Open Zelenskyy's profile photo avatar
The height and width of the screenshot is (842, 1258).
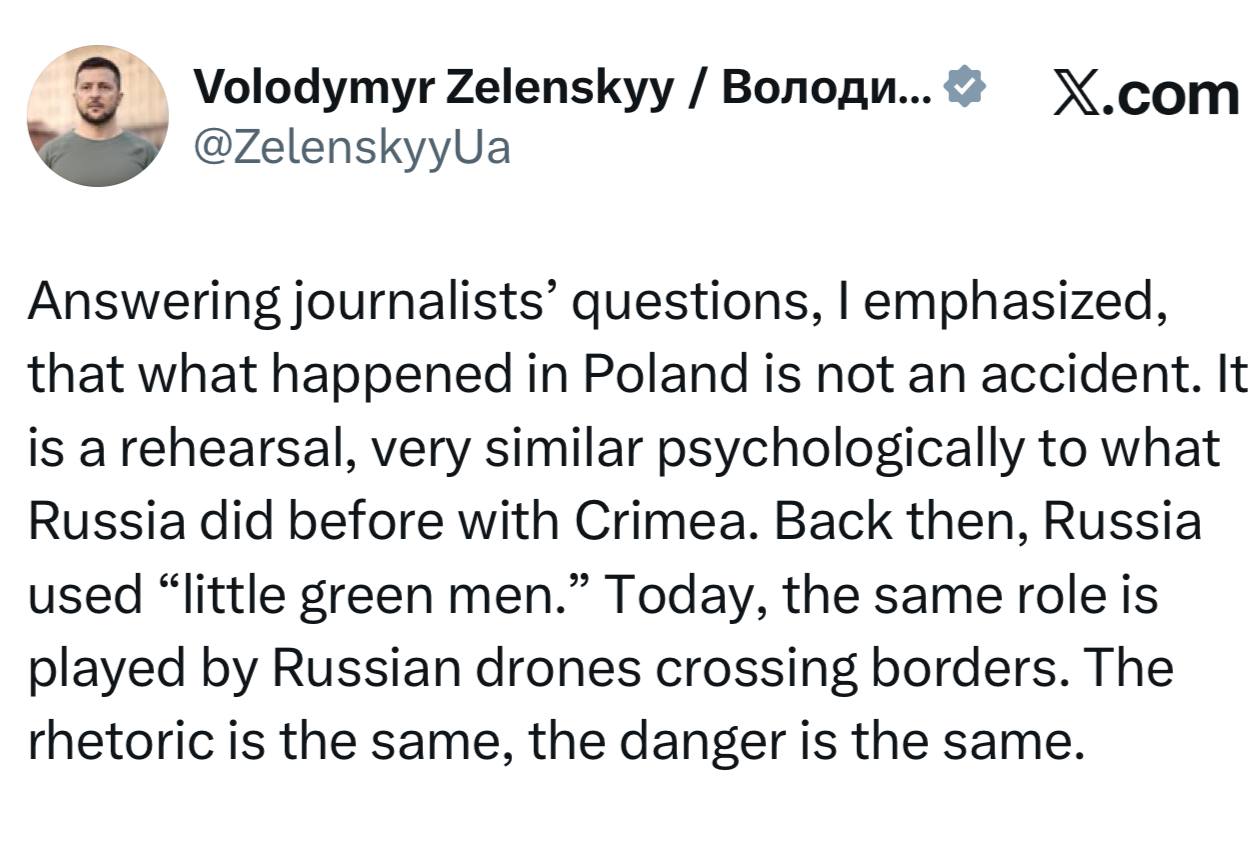pyautogui.click(x=97, y=116)
